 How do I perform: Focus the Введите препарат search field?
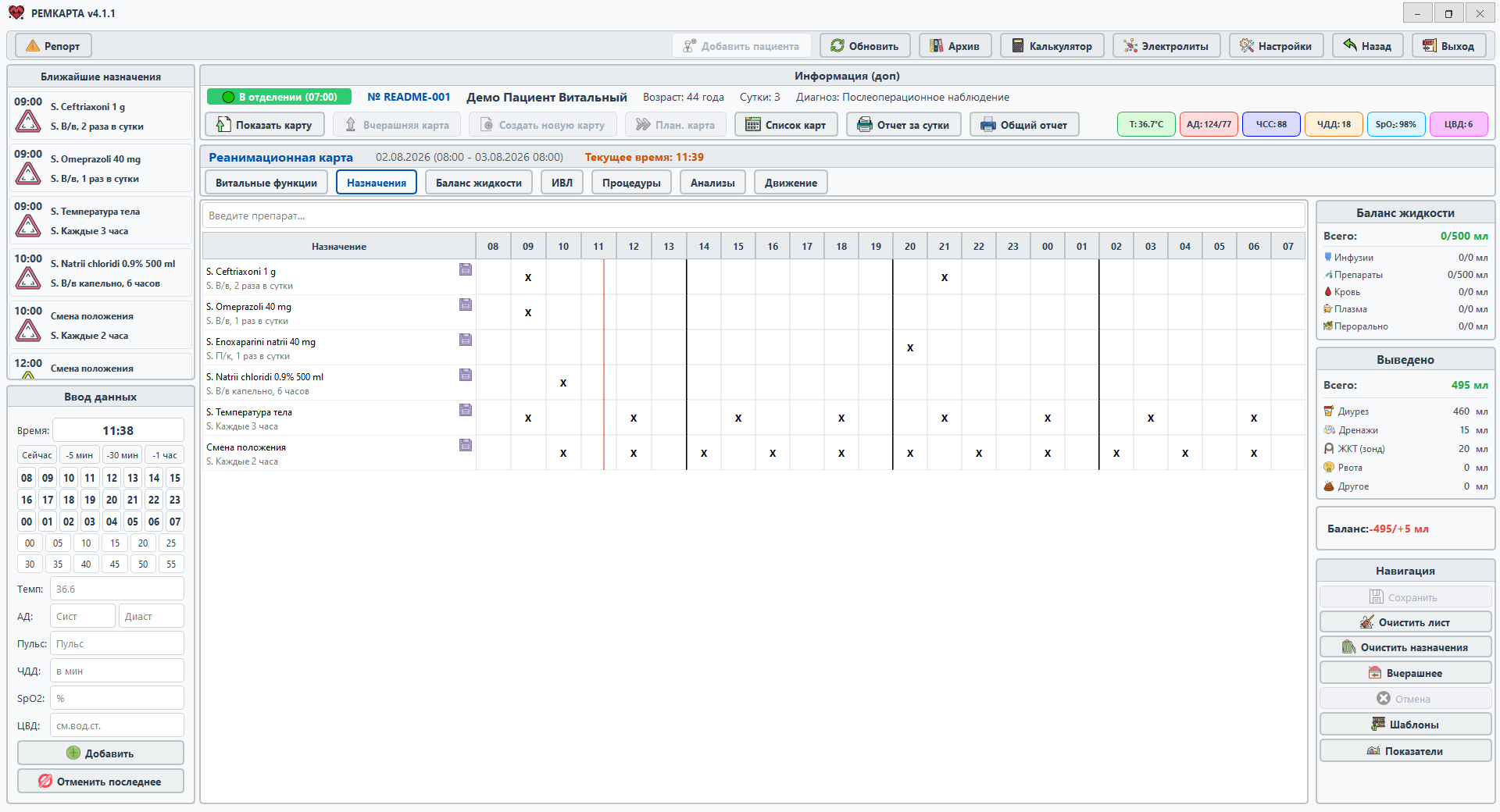pos(754,215)
